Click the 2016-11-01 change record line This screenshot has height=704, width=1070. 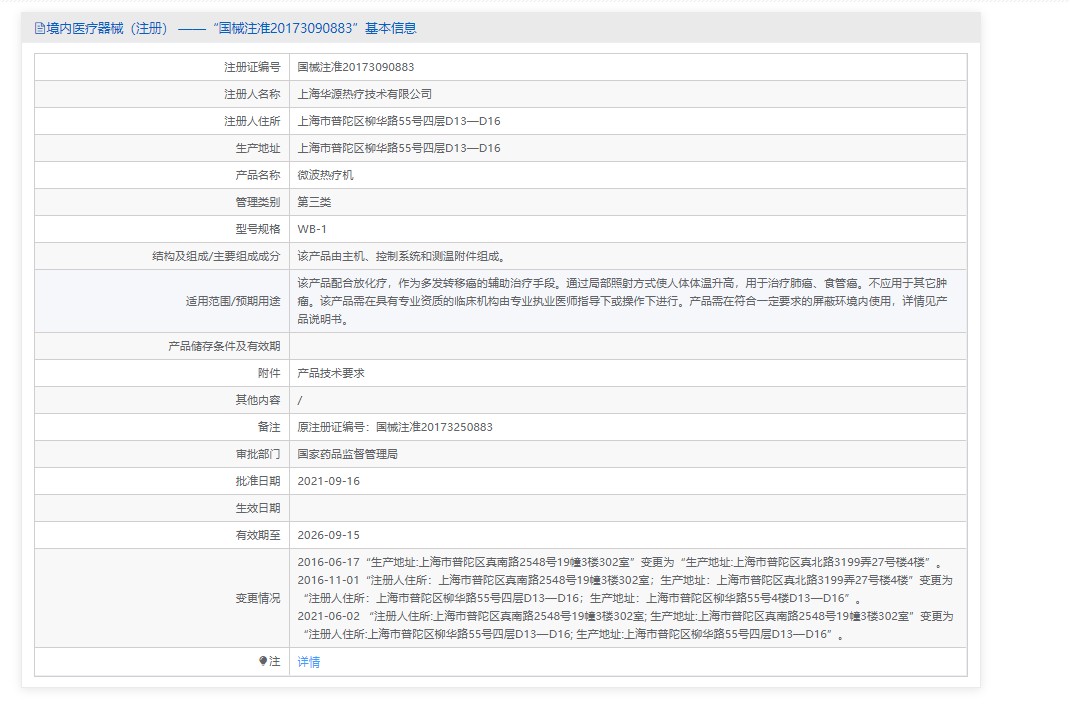[625, 589]
